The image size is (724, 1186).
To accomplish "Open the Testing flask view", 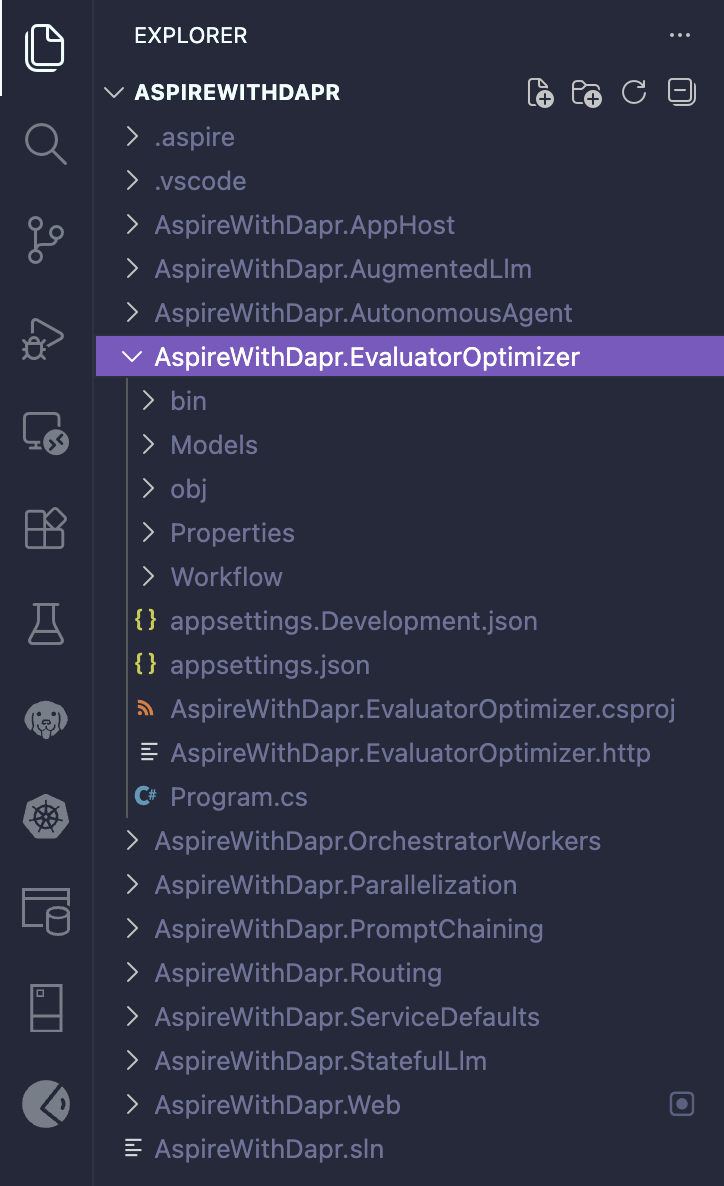I will tap(45, 624).
